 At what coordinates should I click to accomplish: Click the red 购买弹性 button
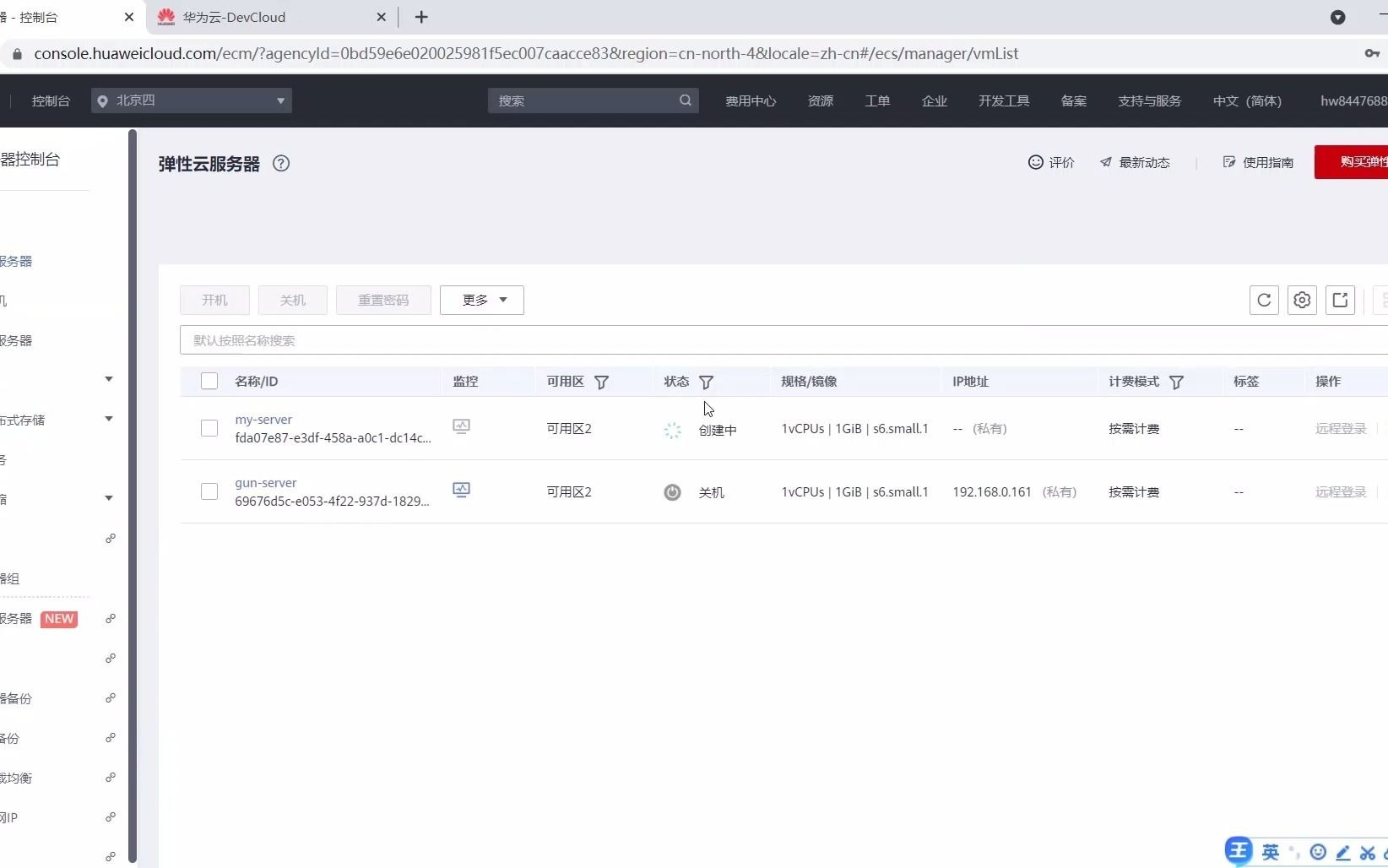pos(1351,162)
